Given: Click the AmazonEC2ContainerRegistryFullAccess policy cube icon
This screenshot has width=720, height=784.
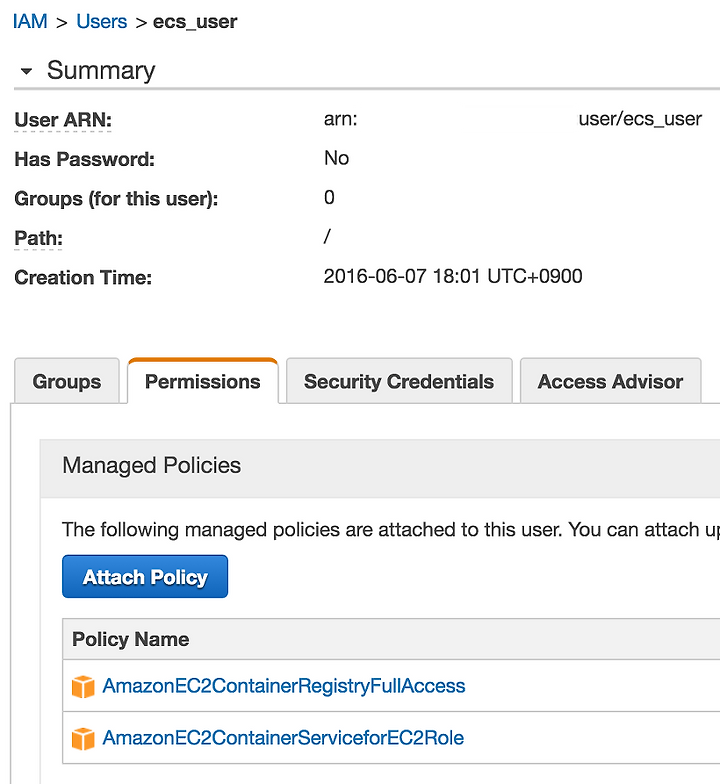Looking at the screenshot, I should (83, 686).
